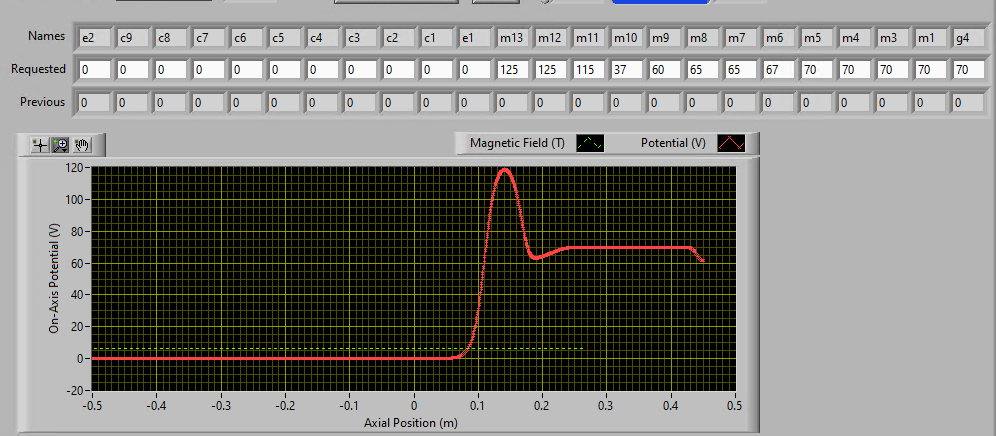Screen dimensions: 996x436
Task: Click the Requested field for g4 showing 70
Action: tap(969, 69)
